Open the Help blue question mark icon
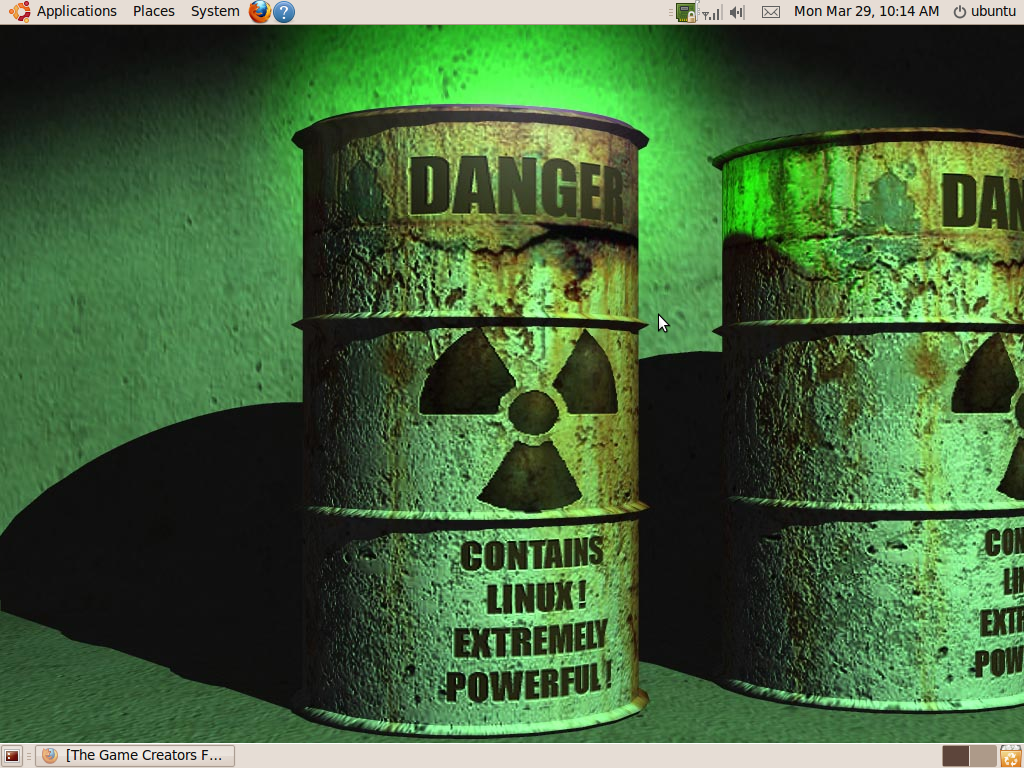This screenshot has height=768, width=1024. pos(283,11)
